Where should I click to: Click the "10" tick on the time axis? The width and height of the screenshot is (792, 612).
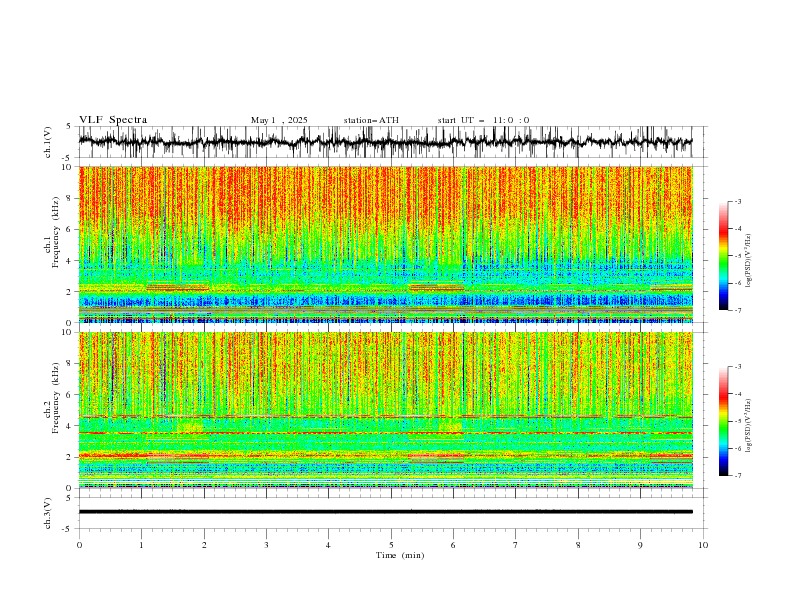tap(703, 545)
